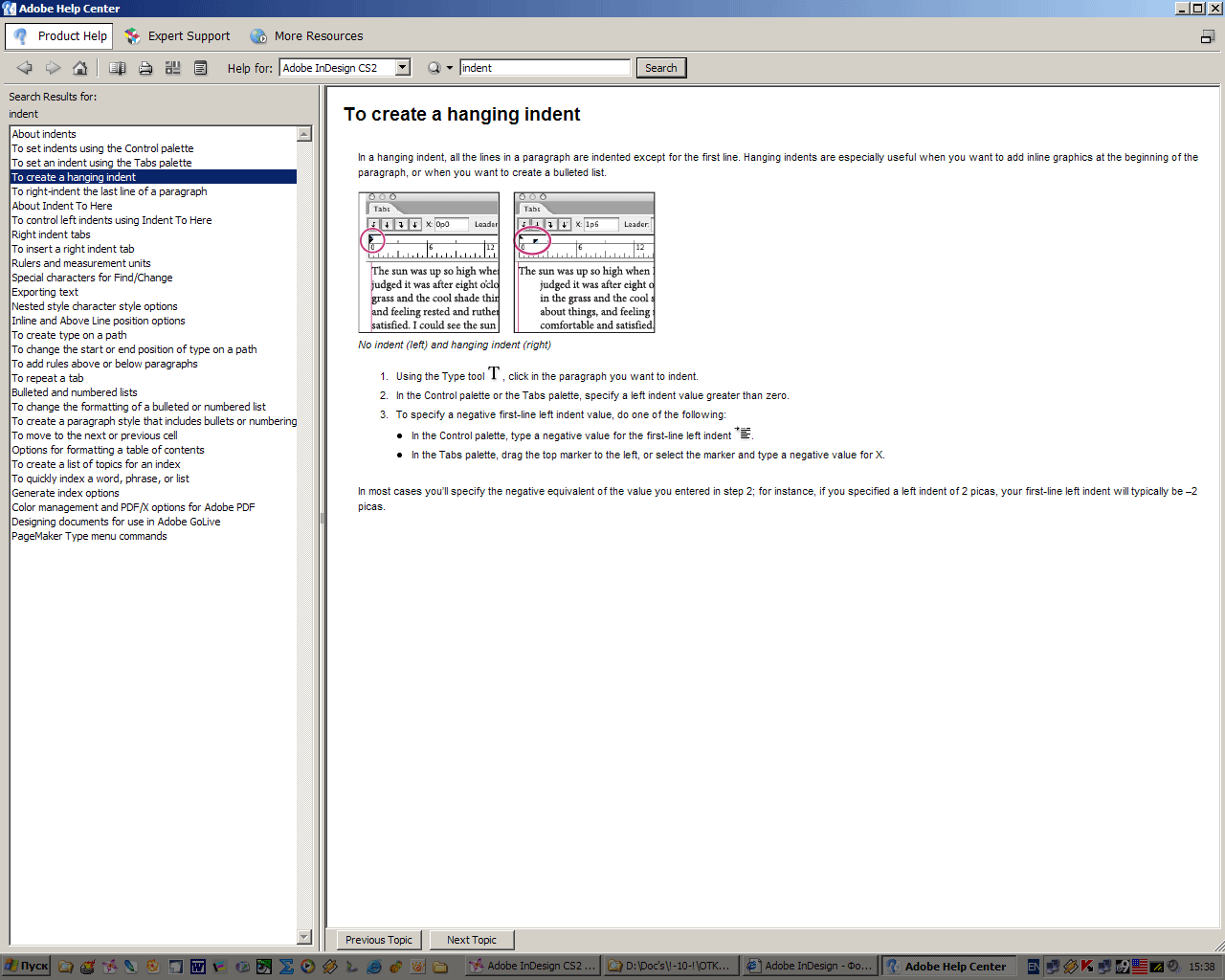This screenshot has height=980, width=1225.
Task: Print the current help topic
Action: click(x=145, y=68)
